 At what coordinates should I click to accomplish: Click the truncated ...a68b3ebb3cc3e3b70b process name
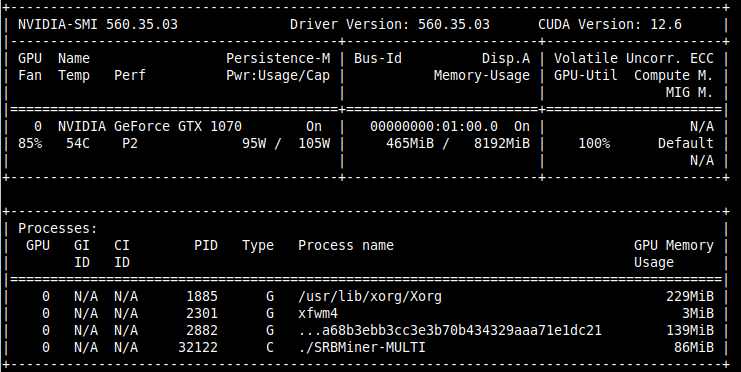tap(450, 330)
